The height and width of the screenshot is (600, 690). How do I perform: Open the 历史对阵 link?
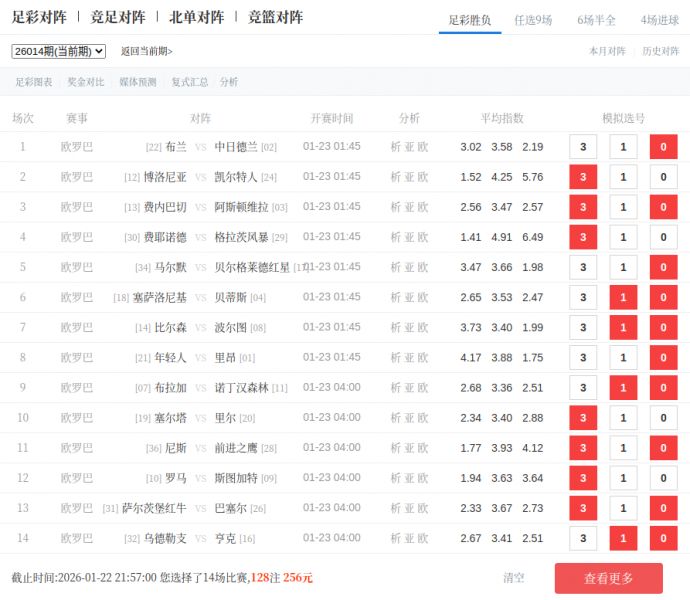[660, 51]
